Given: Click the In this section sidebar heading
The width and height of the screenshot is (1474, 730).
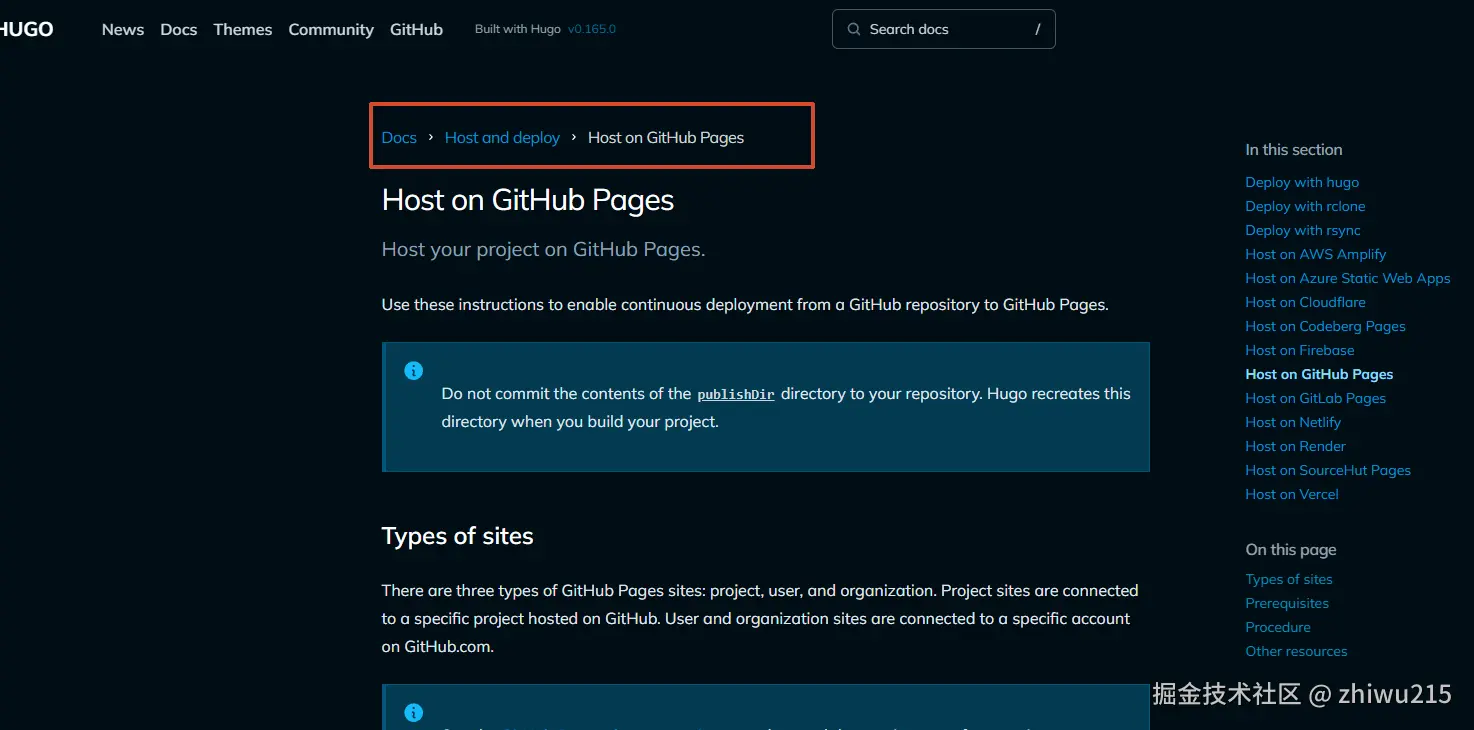Looking at the screenshot, I should point(1294,149).
